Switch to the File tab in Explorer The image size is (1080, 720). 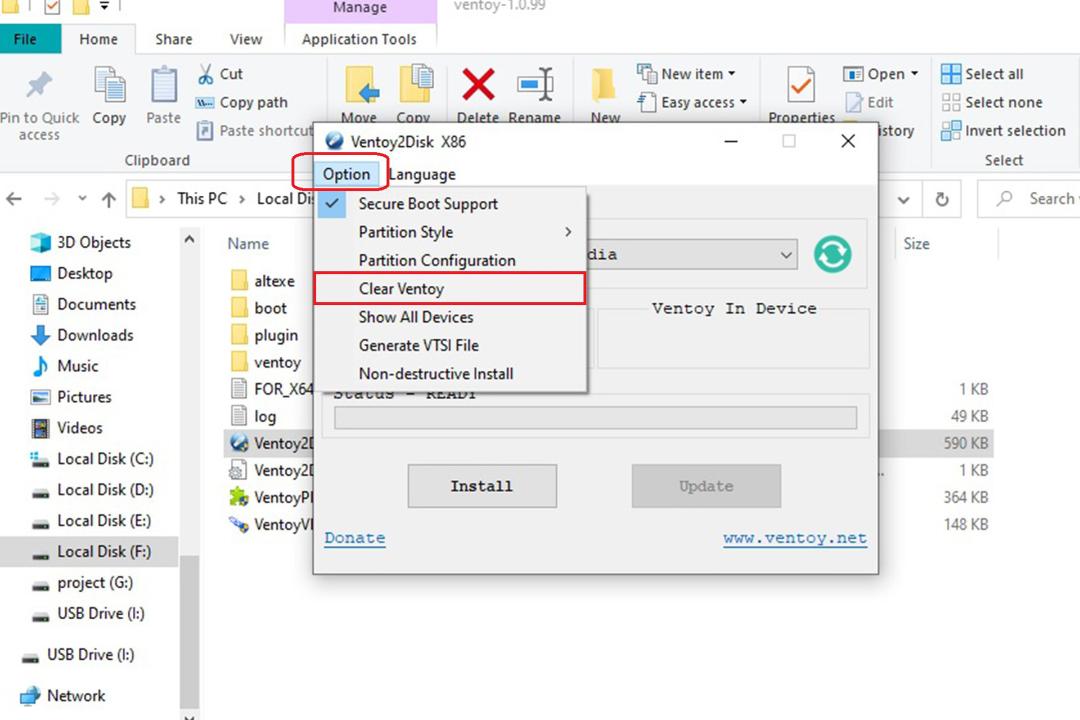pos(30,39)
